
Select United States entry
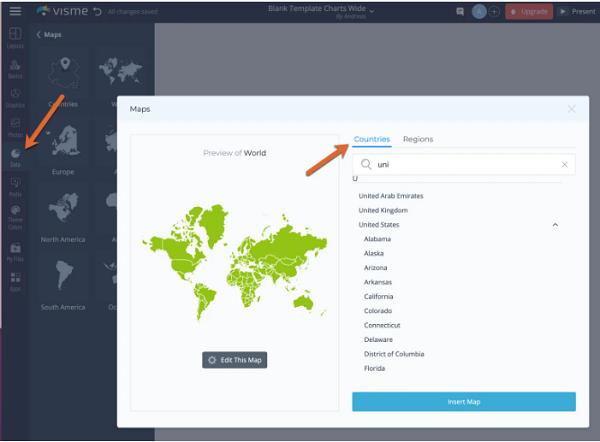[379, 225]
